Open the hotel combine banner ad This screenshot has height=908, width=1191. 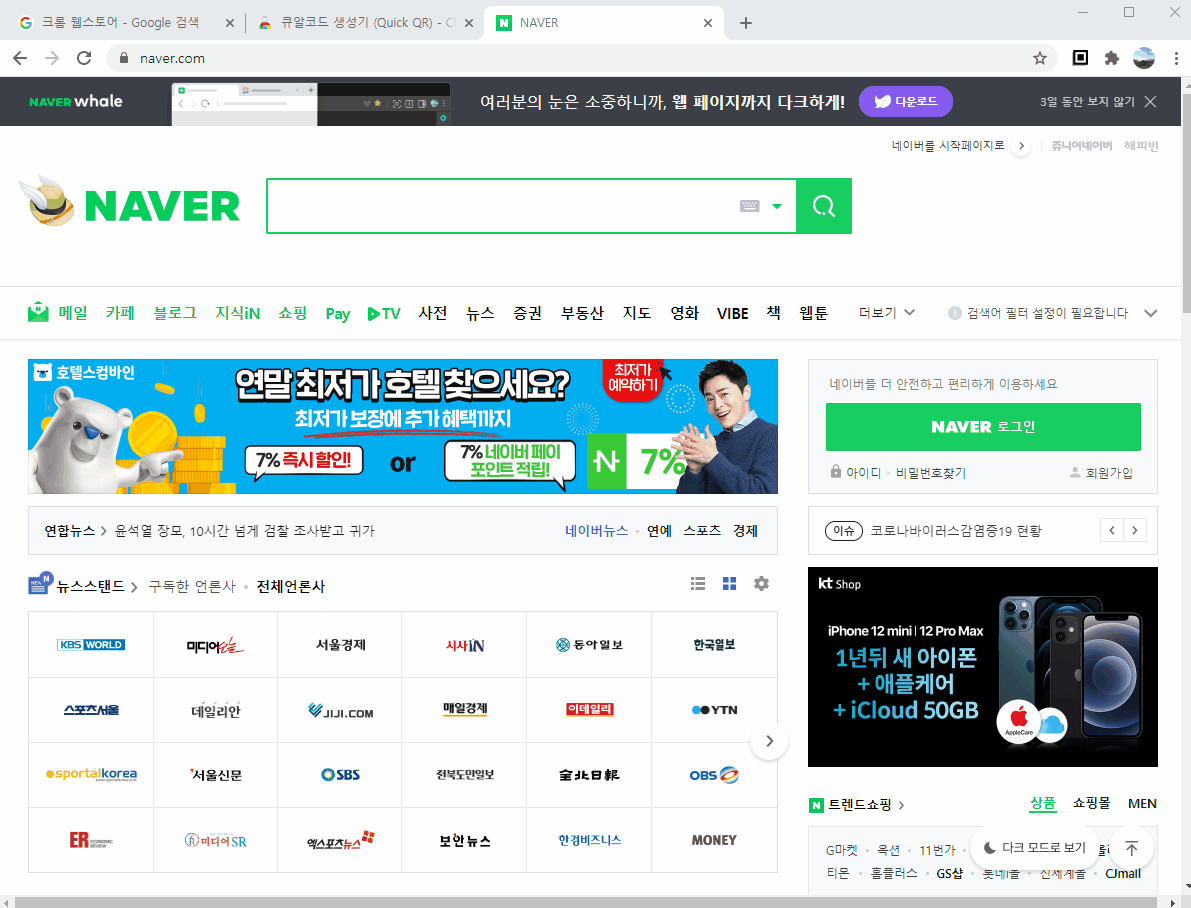tap(403, 426)
